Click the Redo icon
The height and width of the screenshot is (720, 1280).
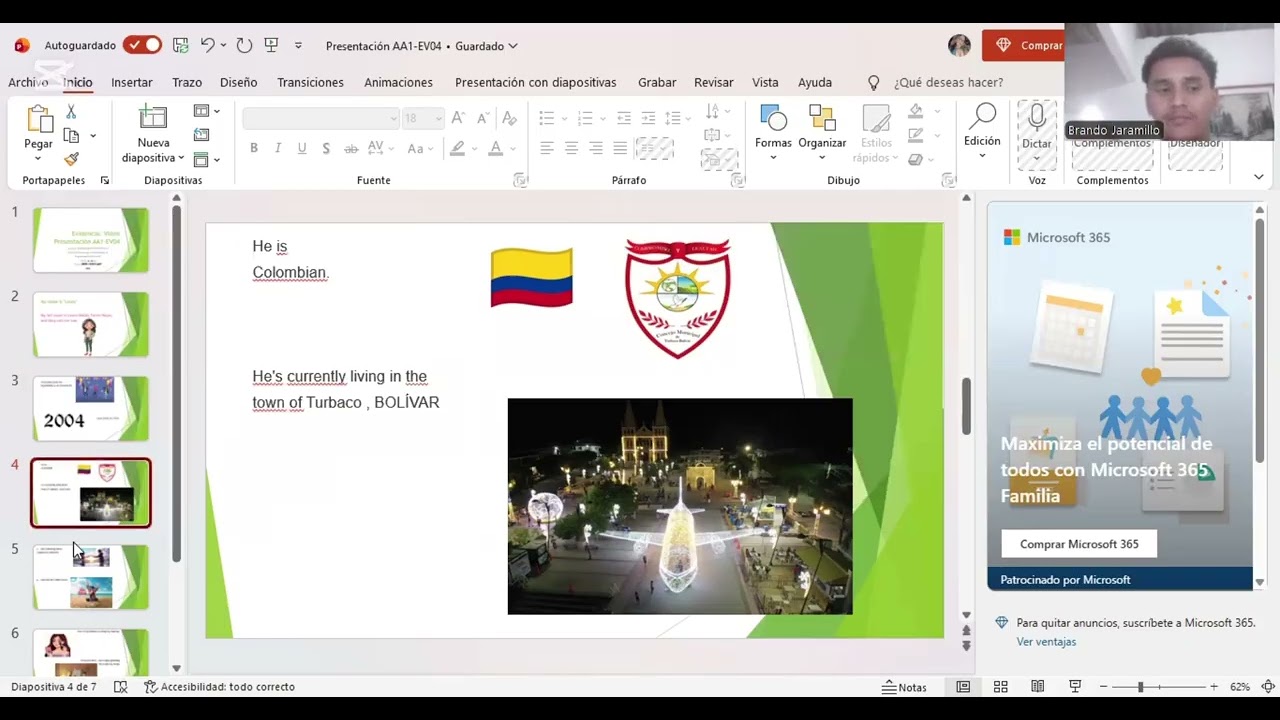[244, 45]
